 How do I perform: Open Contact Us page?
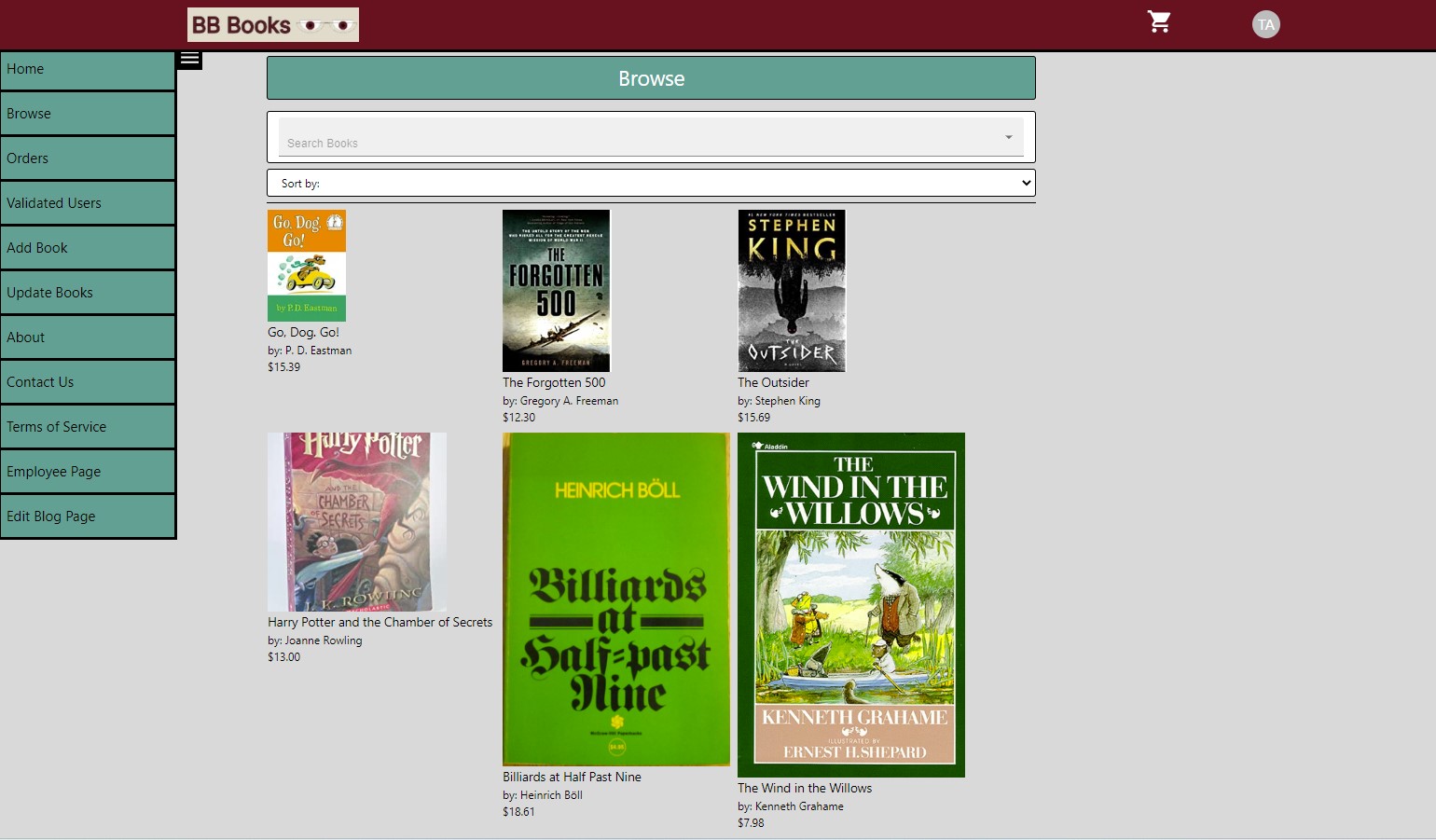[x=88, y=382]
